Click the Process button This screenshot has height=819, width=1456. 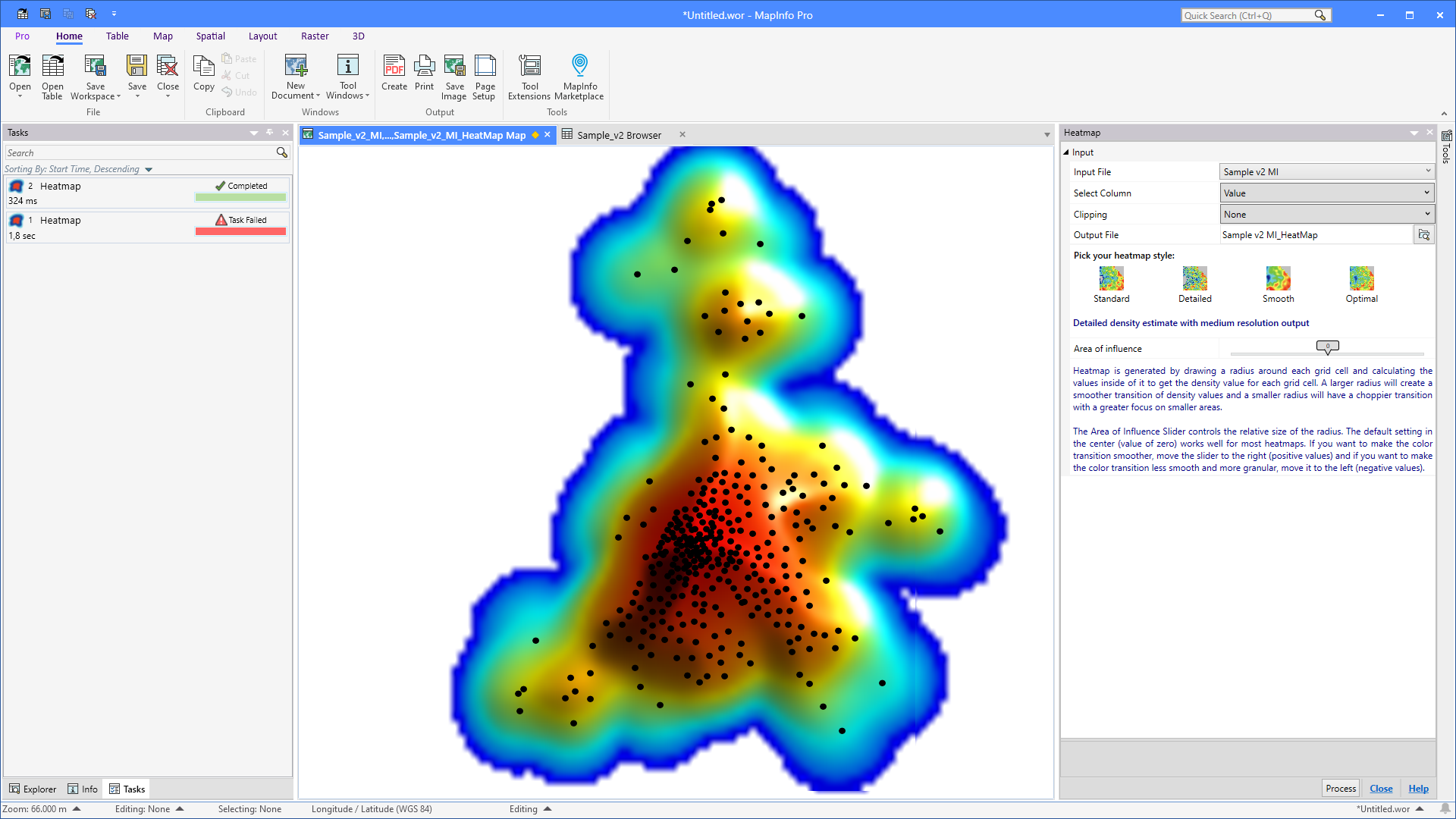1340,788
